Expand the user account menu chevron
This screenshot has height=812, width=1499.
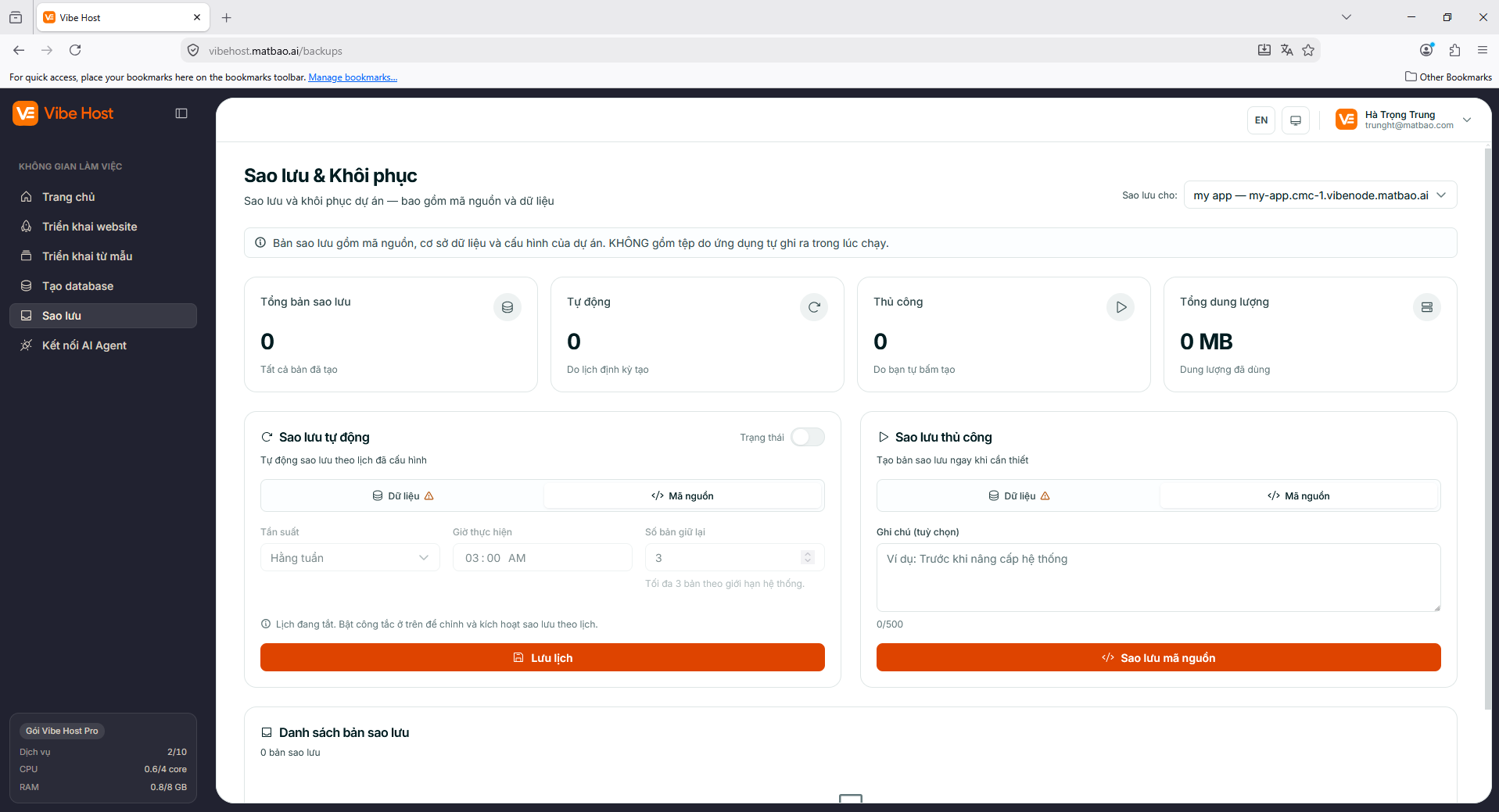[x=1467, y=120]
